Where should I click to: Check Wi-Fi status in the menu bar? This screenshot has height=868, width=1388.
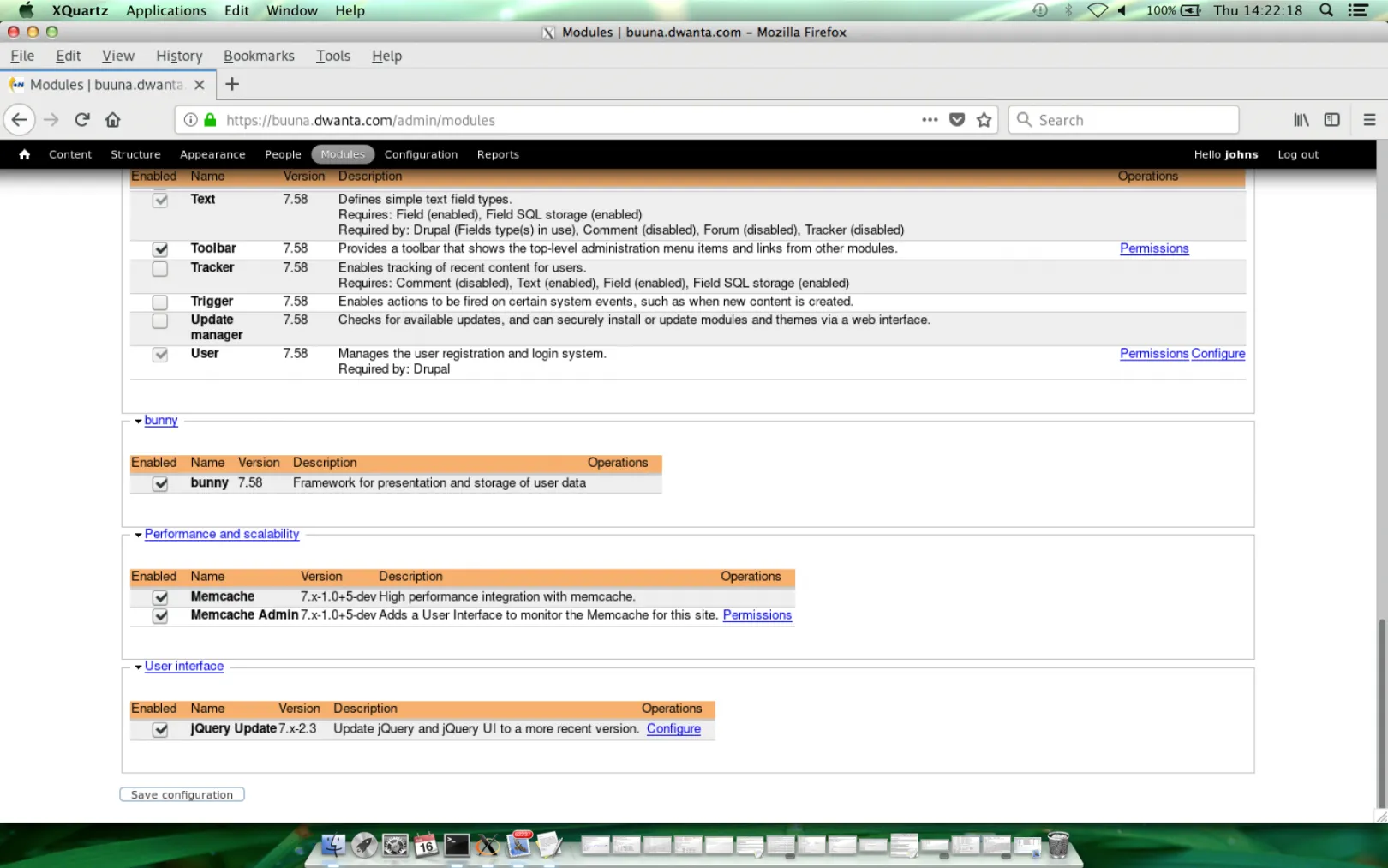(x=1098, y=10)
